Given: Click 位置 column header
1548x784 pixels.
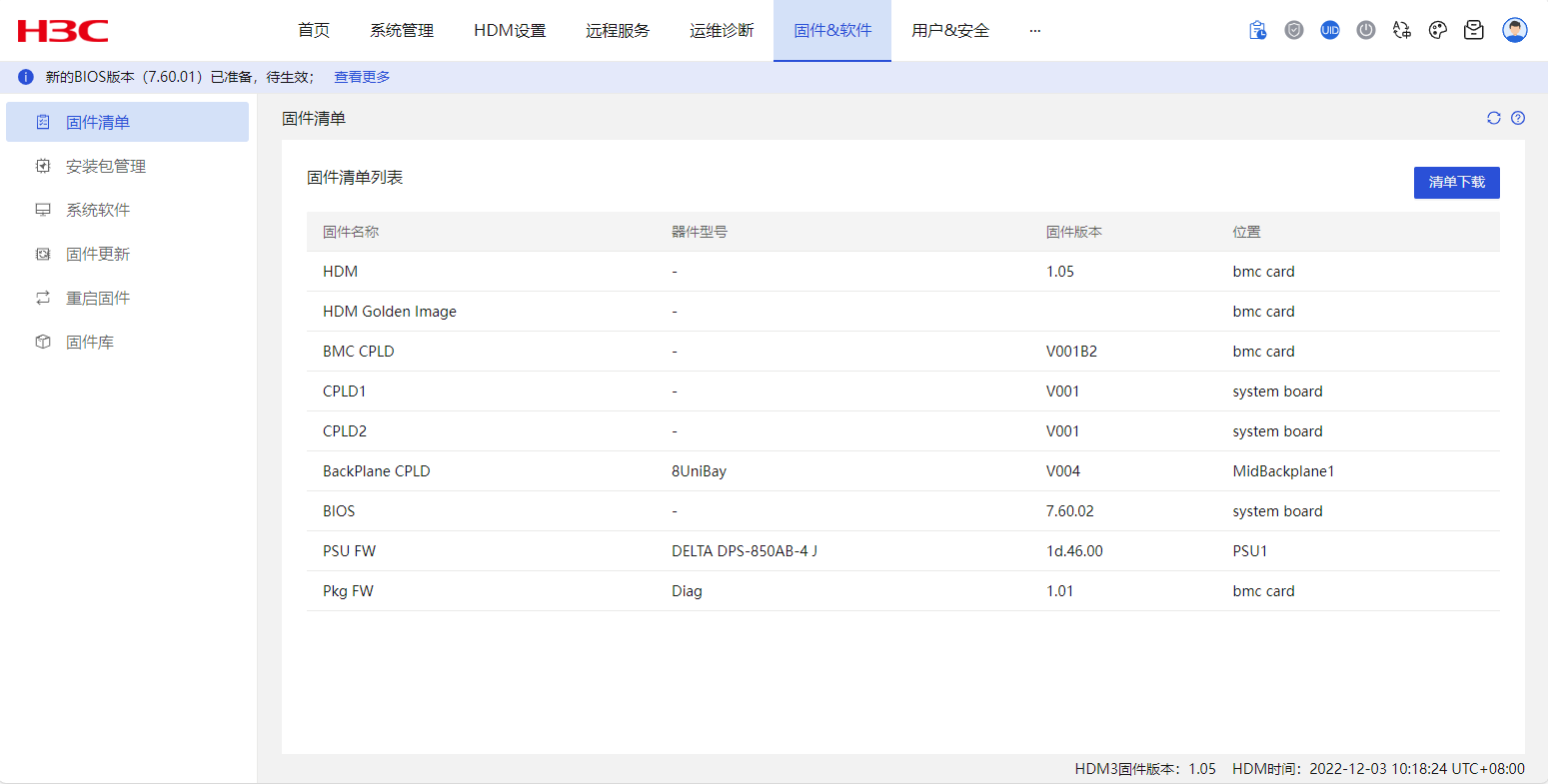Looking at the screenshot, I should [x=1247, y=232].
